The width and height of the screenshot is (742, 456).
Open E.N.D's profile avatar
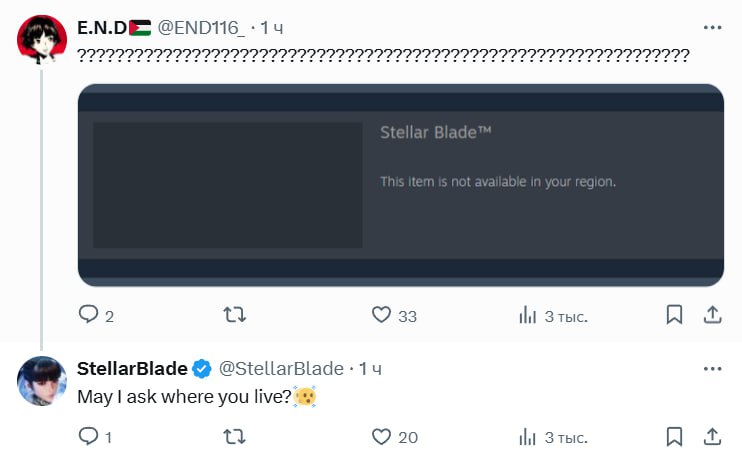[x=41, y=39]
